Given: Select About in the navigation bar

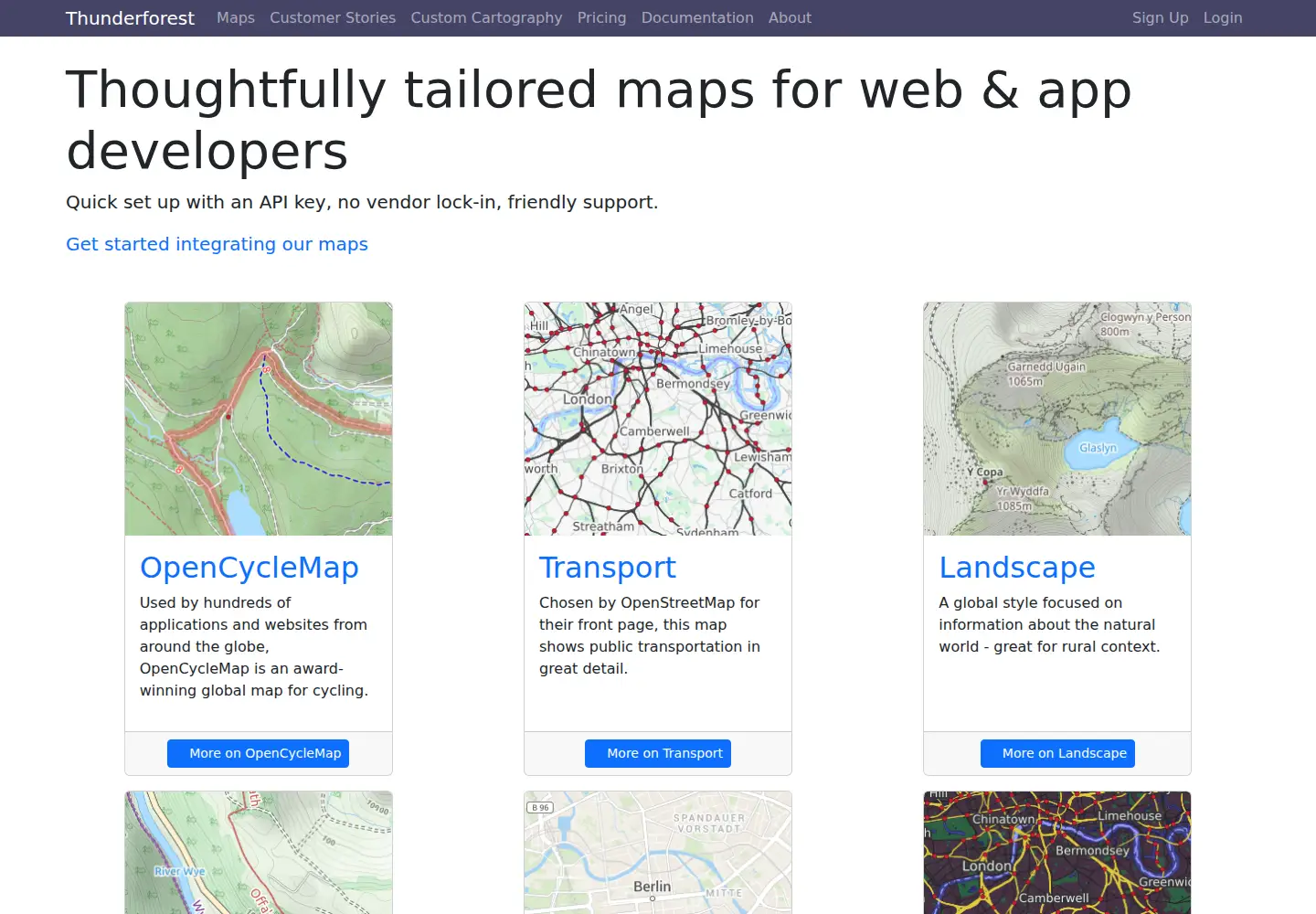Looking at the screenshot, I should click(x=790, y=17).
